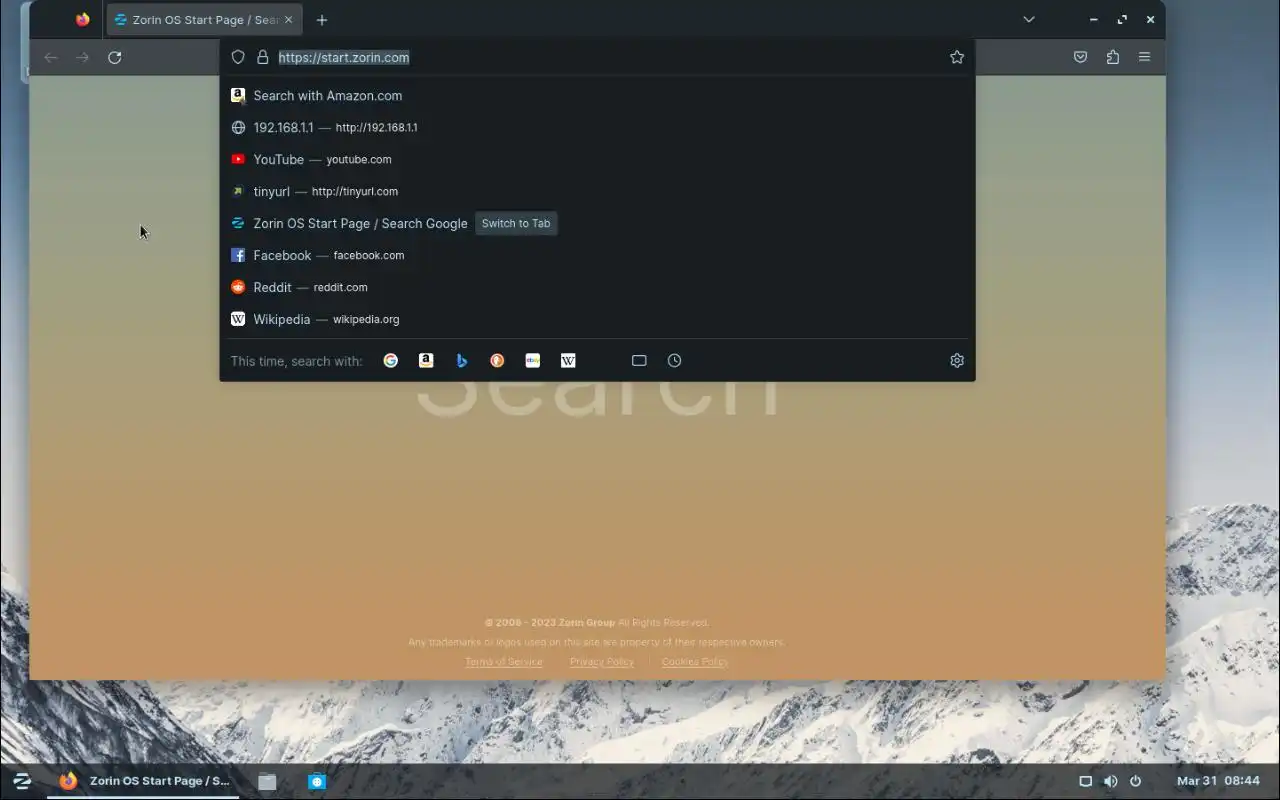
Task: Go back one page in history
Action: tap(51, 57)
